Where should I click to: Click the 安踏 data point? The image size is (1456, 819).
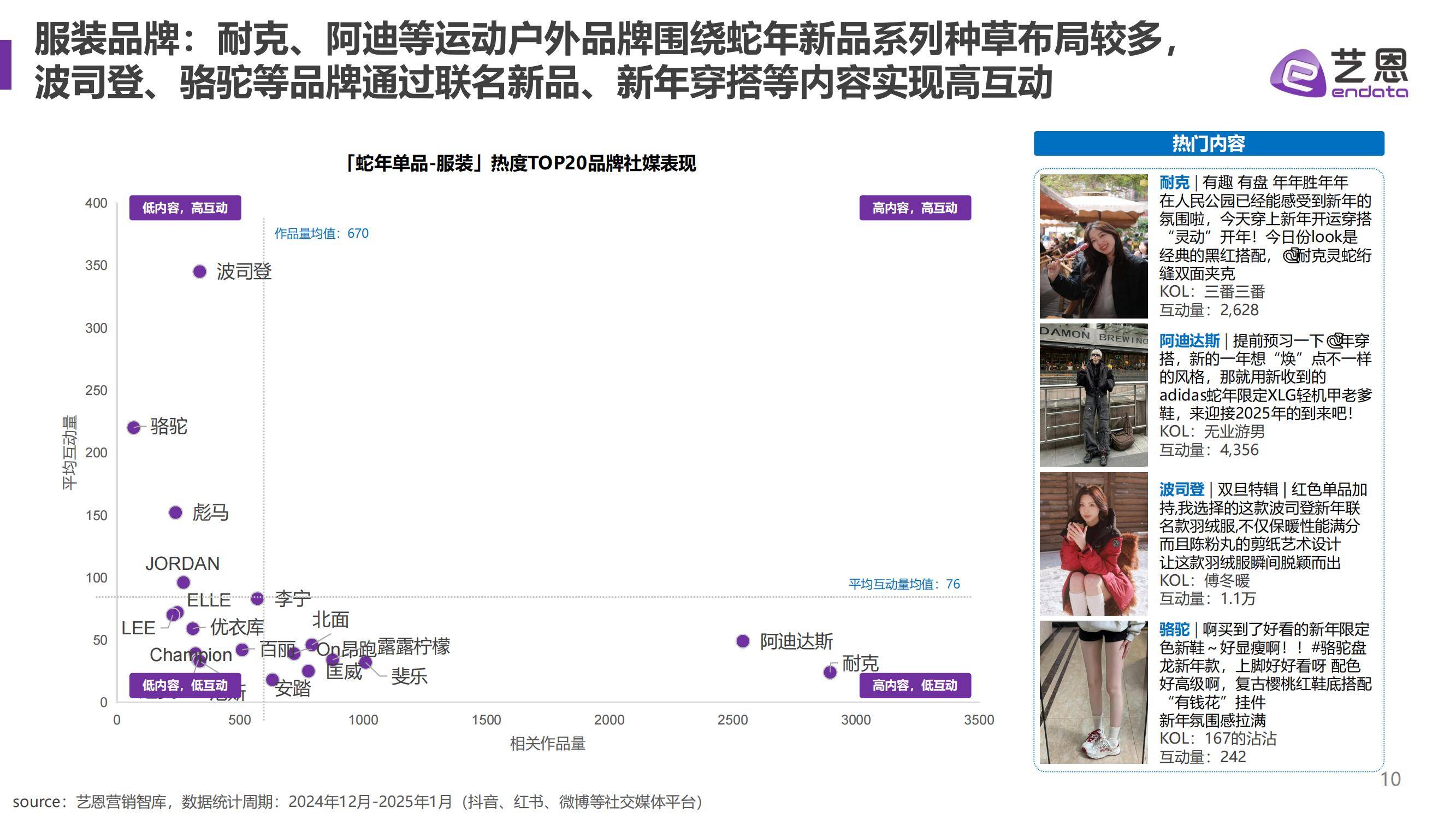[x=272, y=679]
